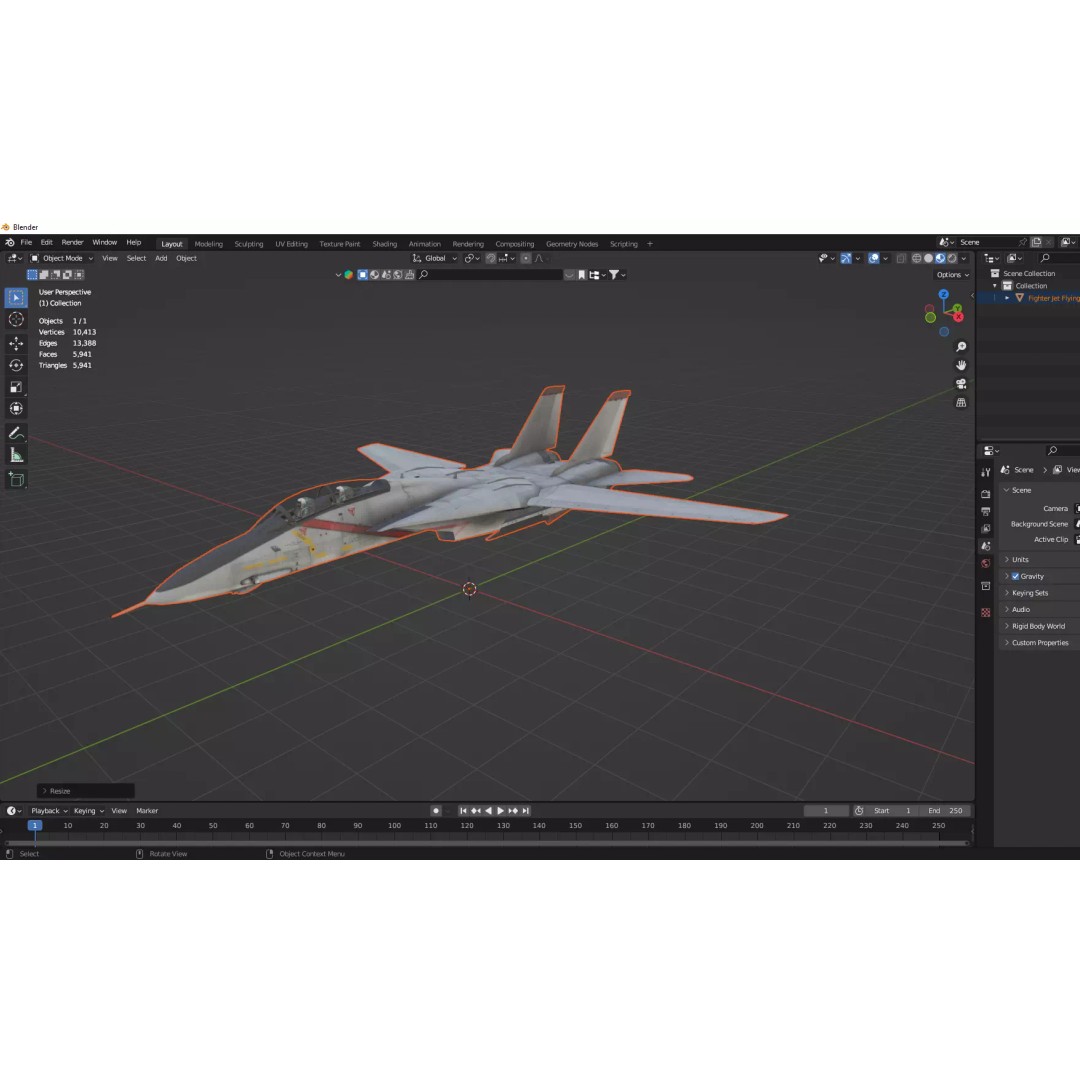Pick the Add Cube tool
This screenshot has width=1080, height=1080.
click(x=16, y=479)
